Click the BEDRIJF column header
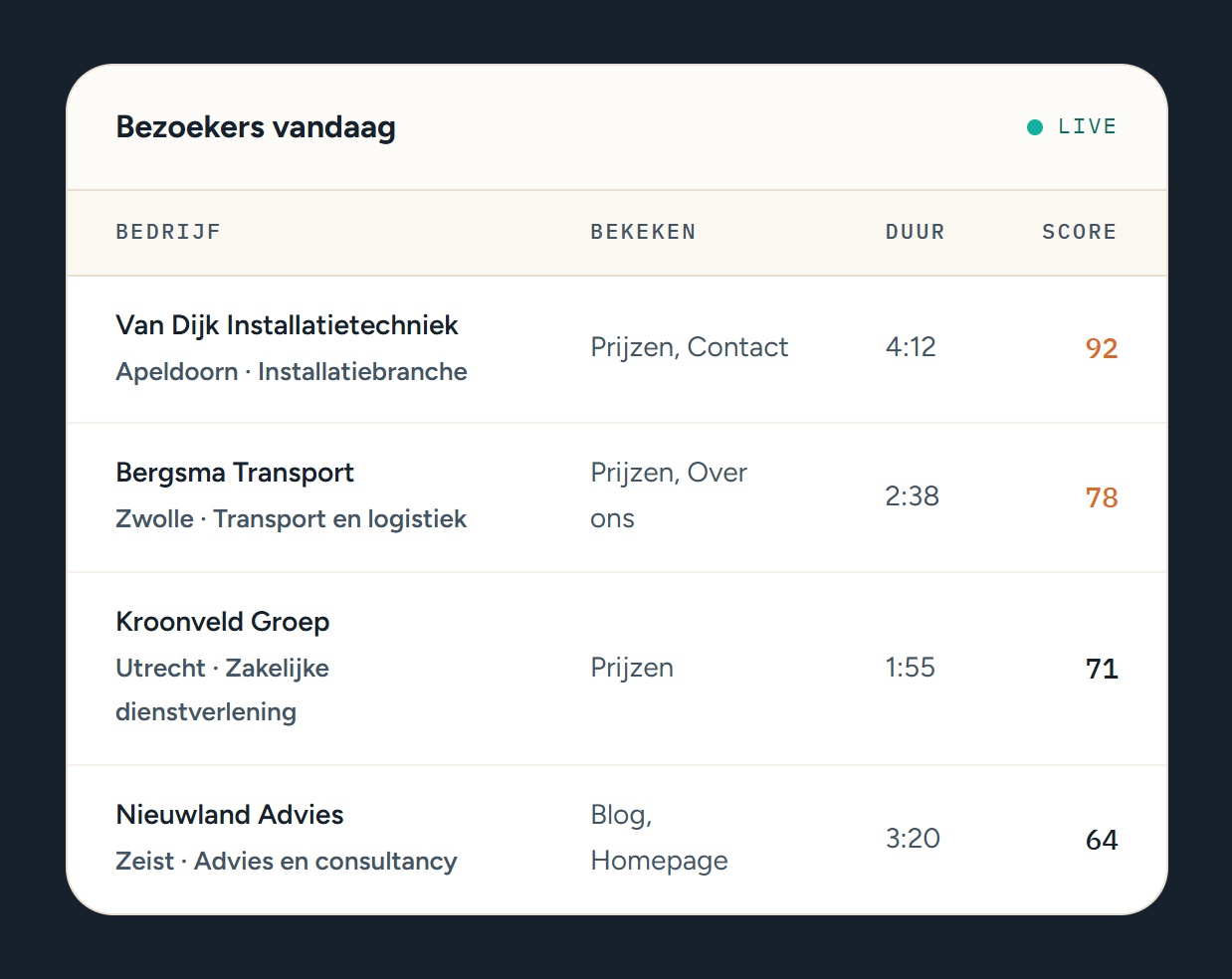The width and height of the screenshot is (1232, 979). coord(168,232)
